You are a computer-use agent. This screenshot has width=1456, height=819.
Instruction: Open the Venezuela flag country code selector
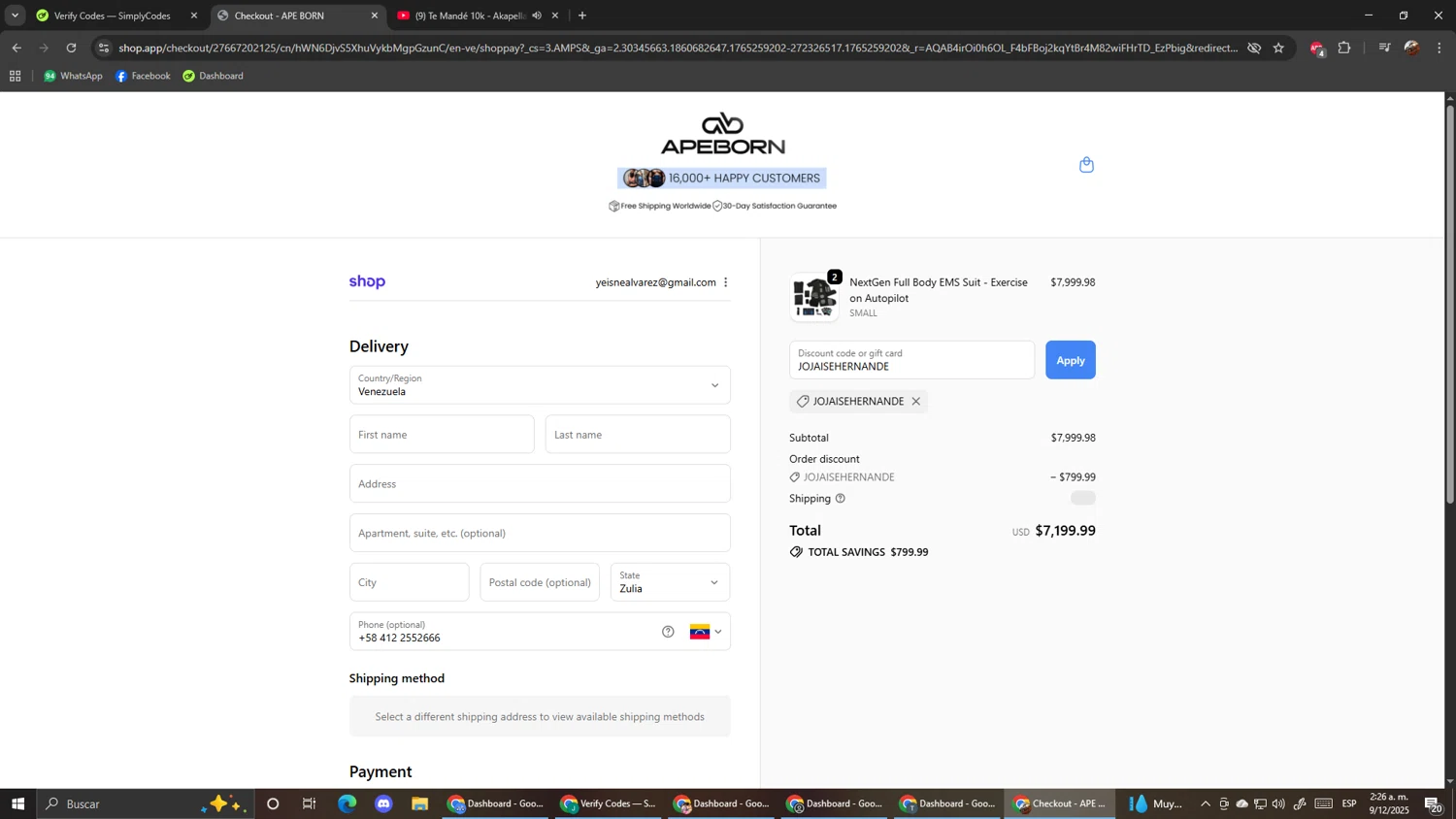point(706,632)
